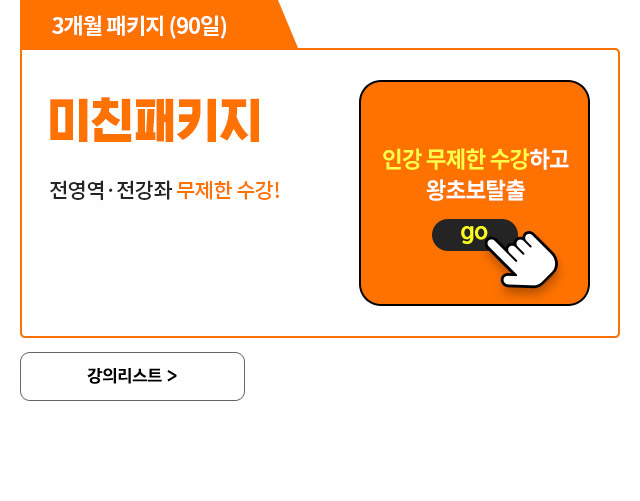Select the 3개월 패키지 (90일) tab
640x501 pixels.
pyautogui.click(x=139, y=25)
